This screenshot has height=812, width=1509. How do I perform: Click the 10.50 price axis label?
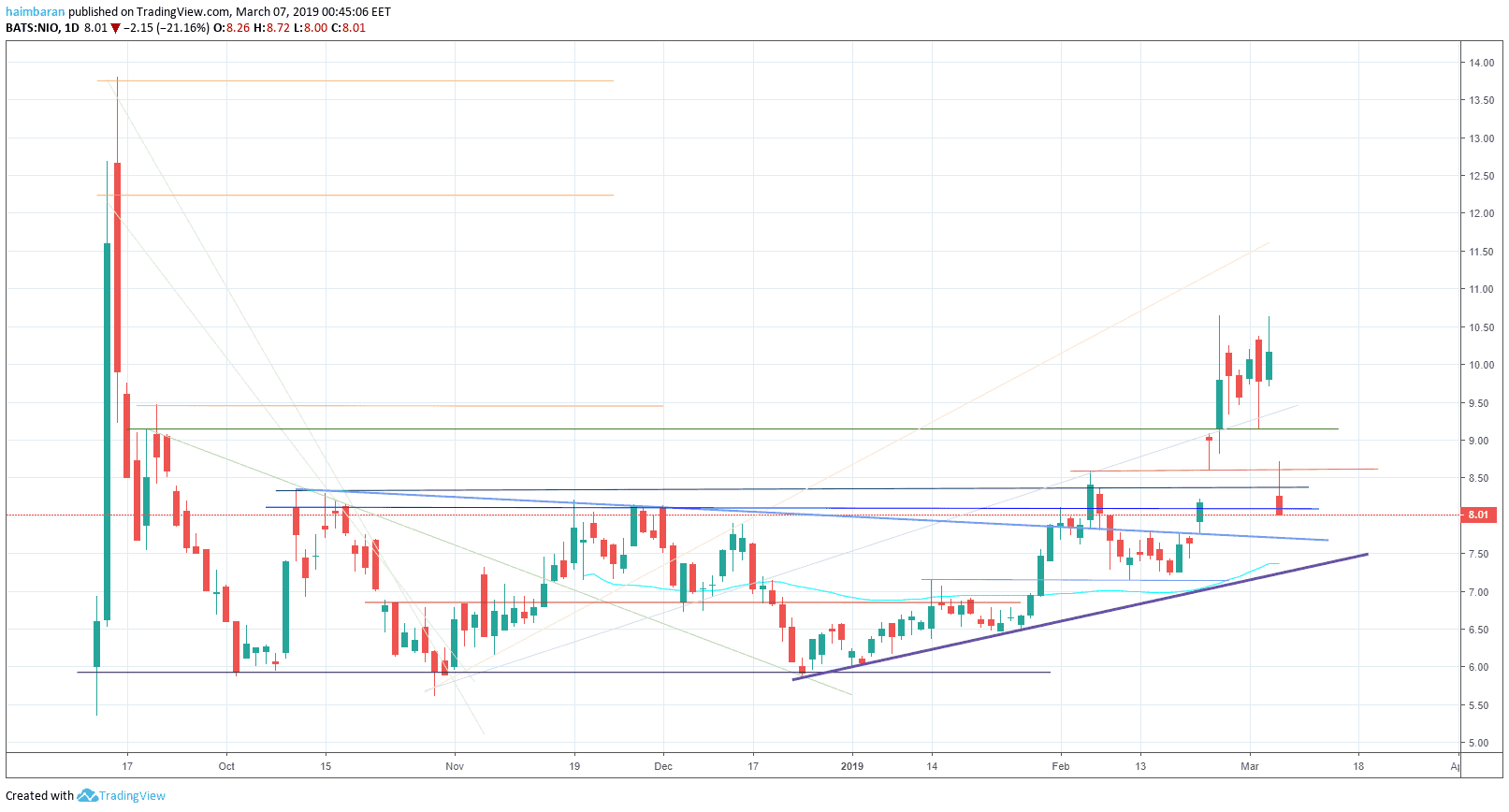1481,327
